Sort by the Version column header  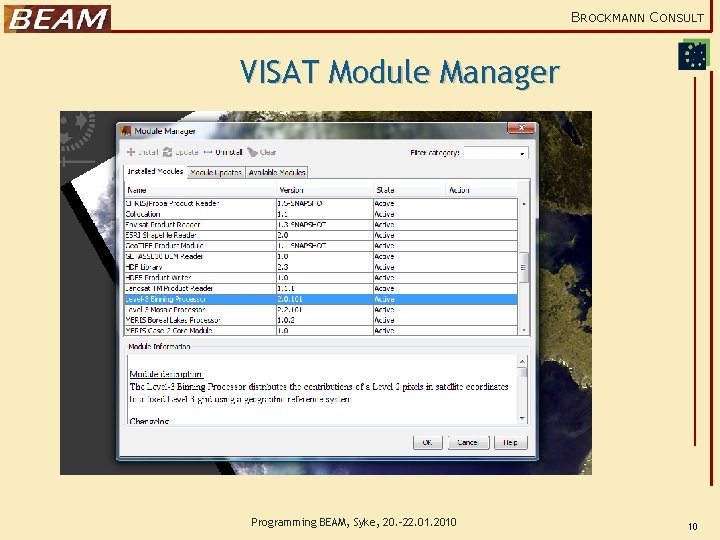tap(325, 190)
